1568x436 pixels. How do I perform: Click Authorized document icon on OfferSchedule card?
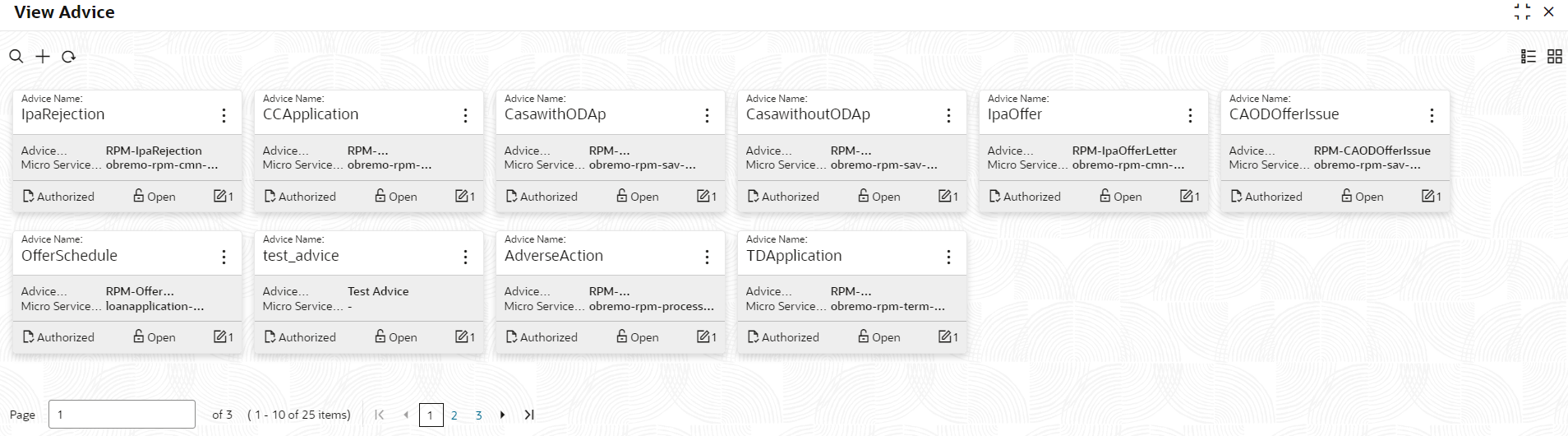pos(28,336)
